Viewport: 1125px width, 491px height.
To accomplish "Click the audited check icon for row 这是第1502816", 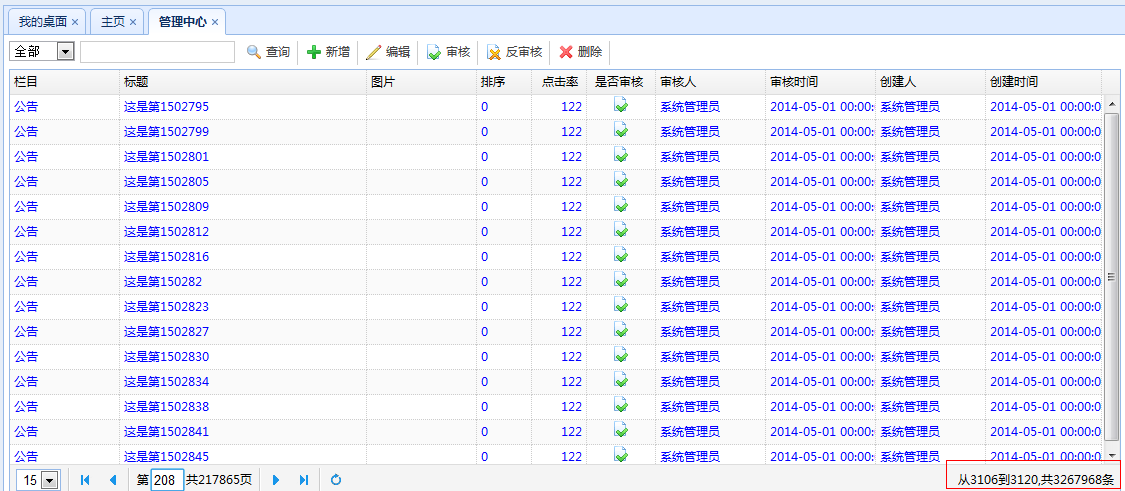I will point(621,256).
